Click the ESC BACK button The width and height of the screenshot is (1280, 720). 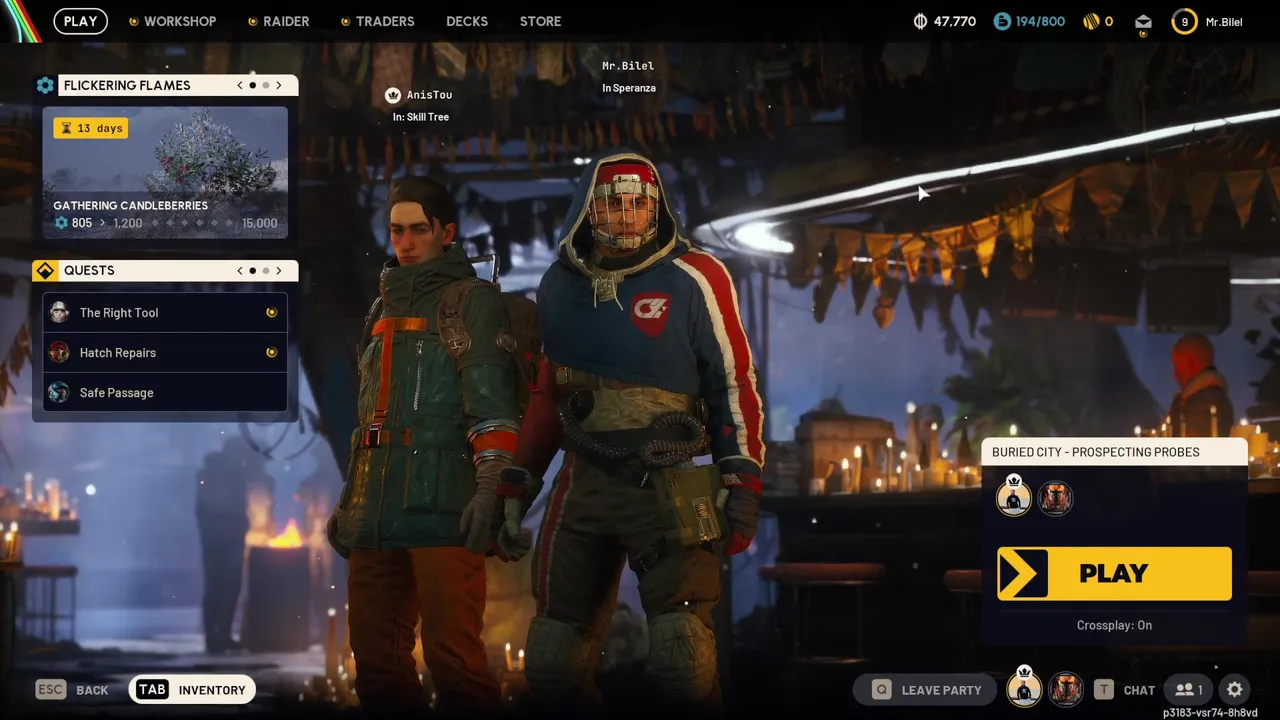pos(72,689)
